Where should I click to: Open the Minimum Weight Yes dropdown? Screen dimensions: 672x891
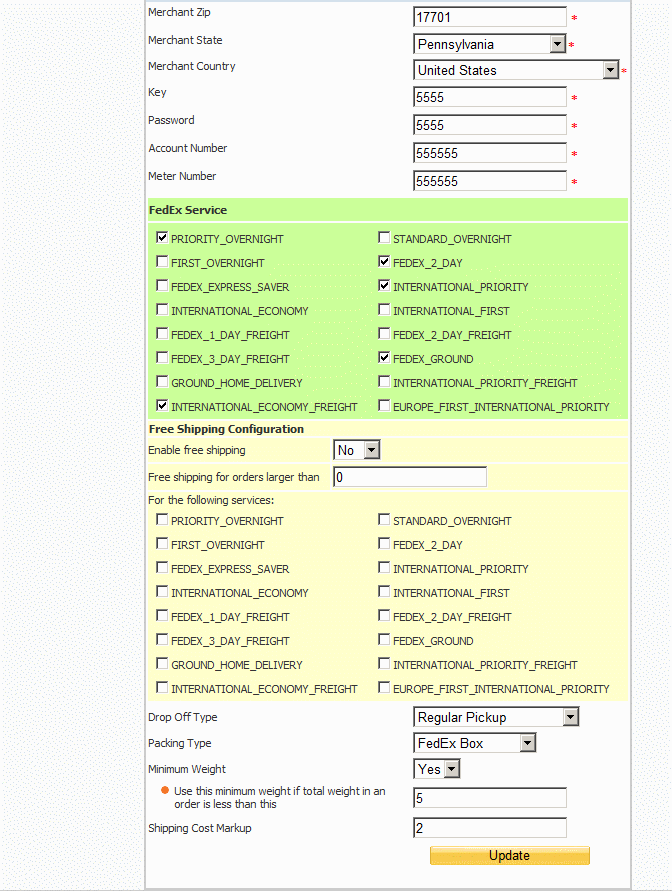[437, 769]
